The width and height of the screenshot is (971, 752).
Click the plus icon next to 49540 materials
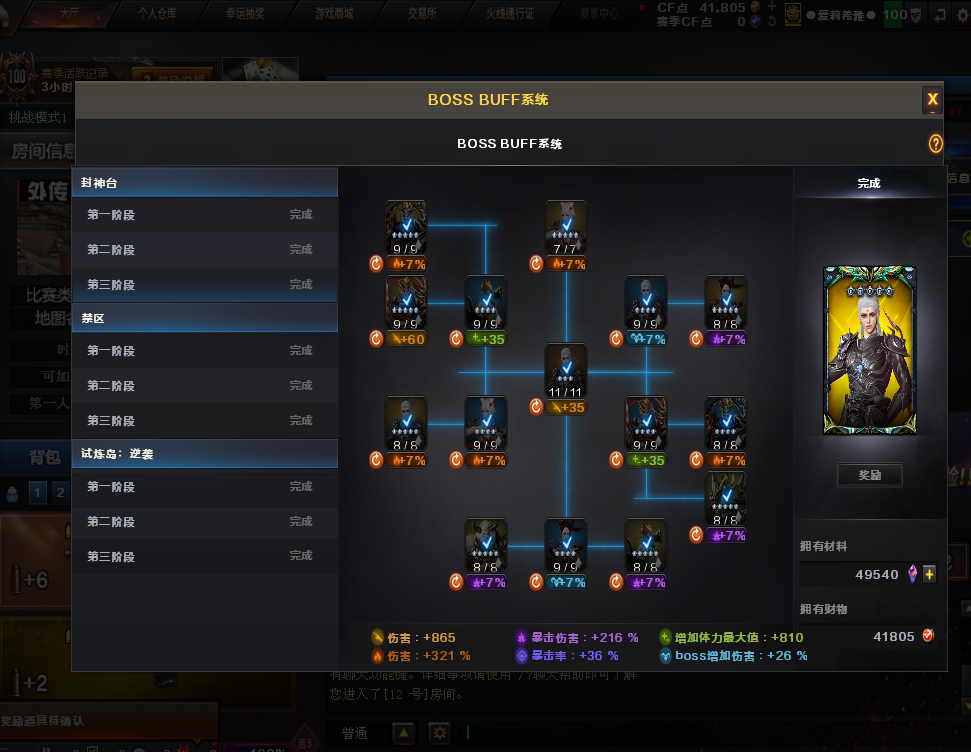click(930, 574)
